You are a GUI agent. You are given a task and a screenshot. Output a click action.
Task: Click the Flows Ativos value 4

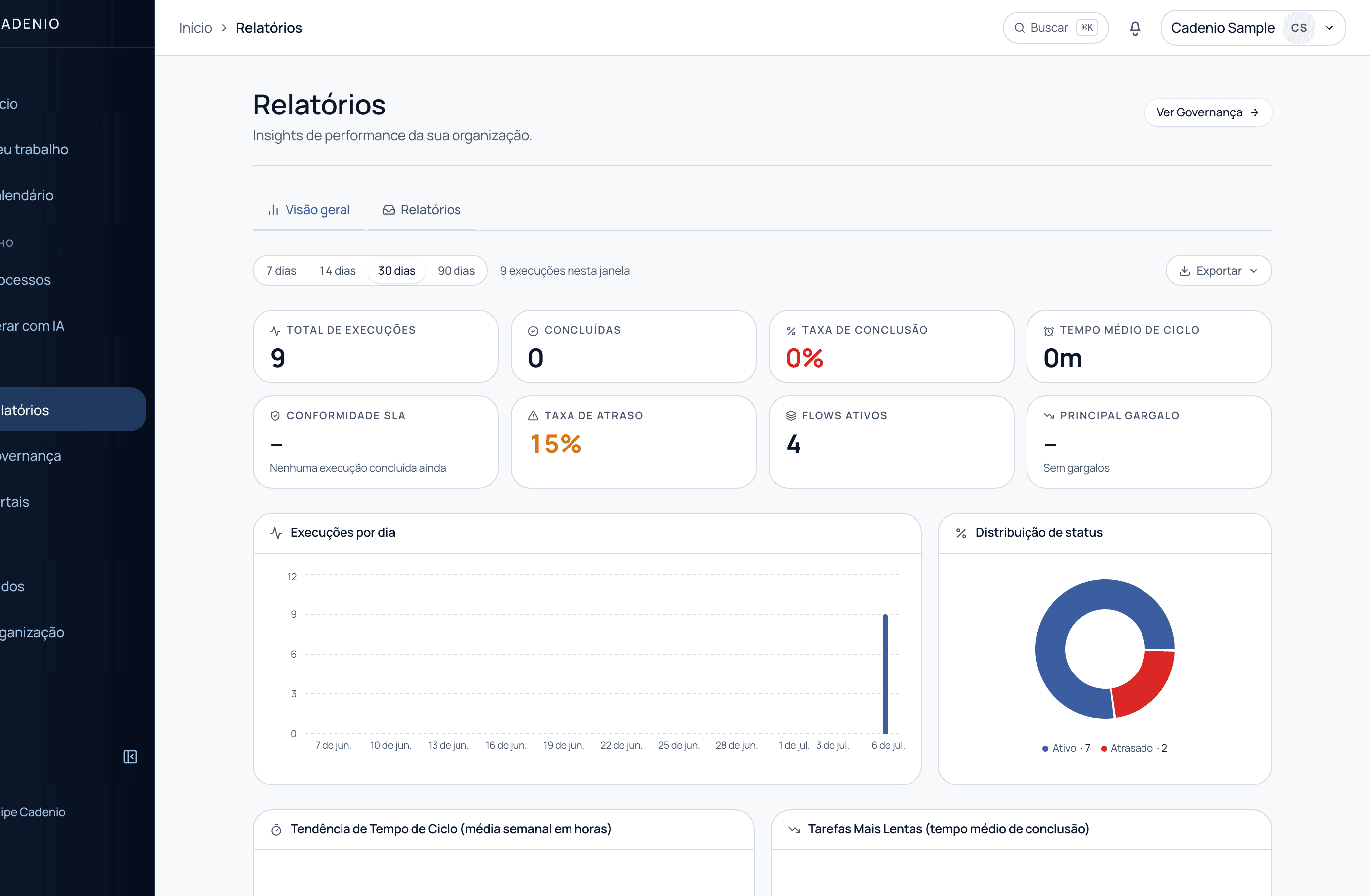click(793, 444)
